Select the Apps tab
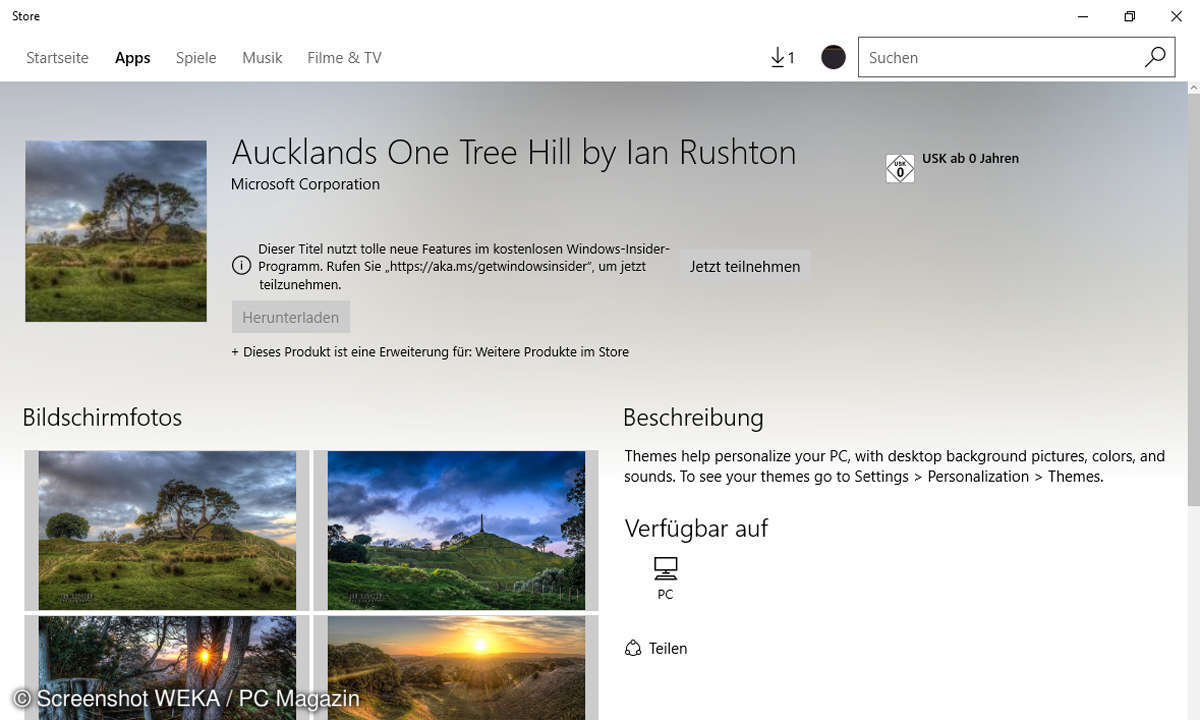This screenshot has width=1200, height=720. (x=132, y=58)
